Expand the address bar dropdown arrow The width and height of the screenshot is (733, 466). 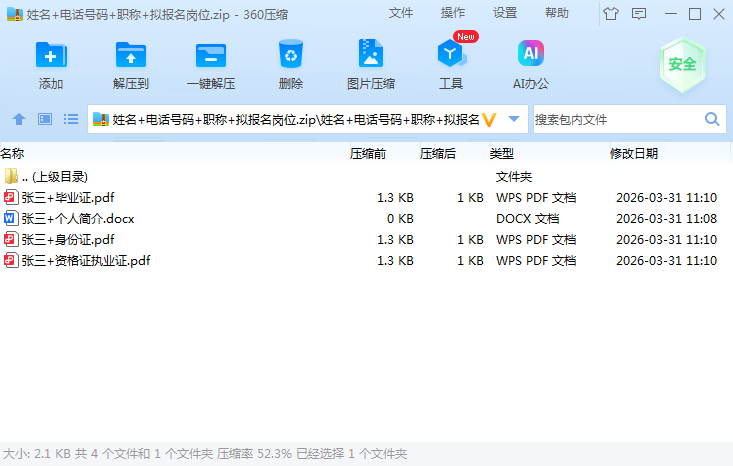(x=514, y=119)
